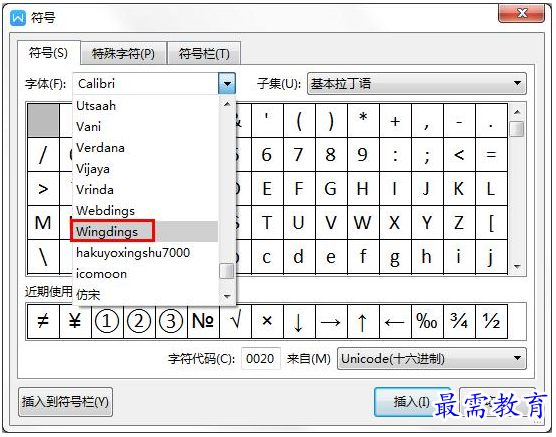Image resolution: width=556 pixels, height=437 pixels.
Task: Select the colon : grid cell
Action: (395, 155)
